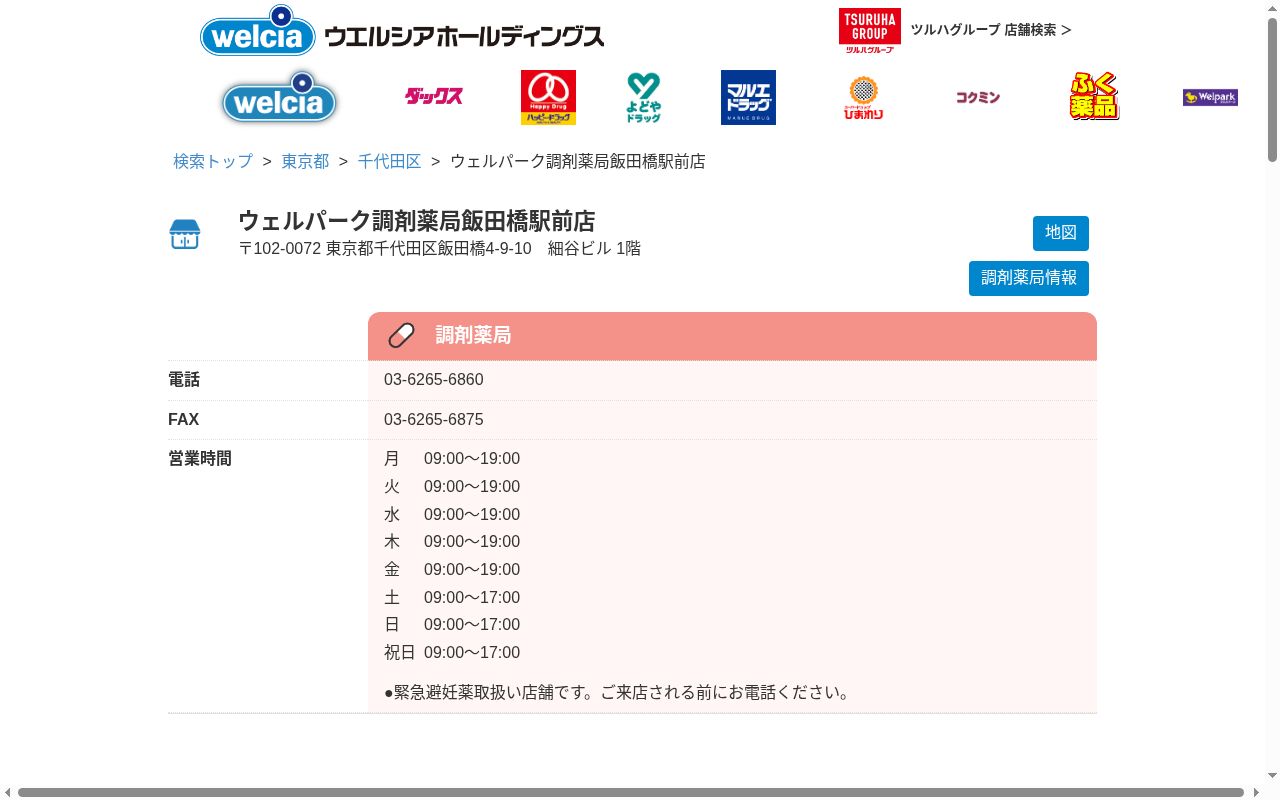The width and height of the screenshot is (1280, 800).
Task: Open the 東京都 breadcrumb link
Action: [x=305, y=161]
